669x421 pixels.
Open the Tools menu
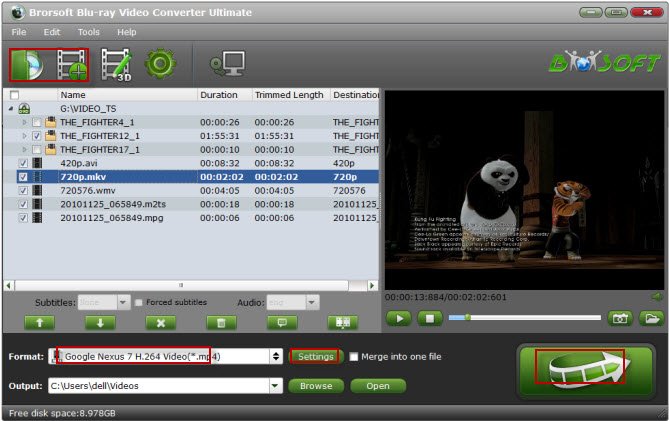pyautogui.click(x=89, y=32)
